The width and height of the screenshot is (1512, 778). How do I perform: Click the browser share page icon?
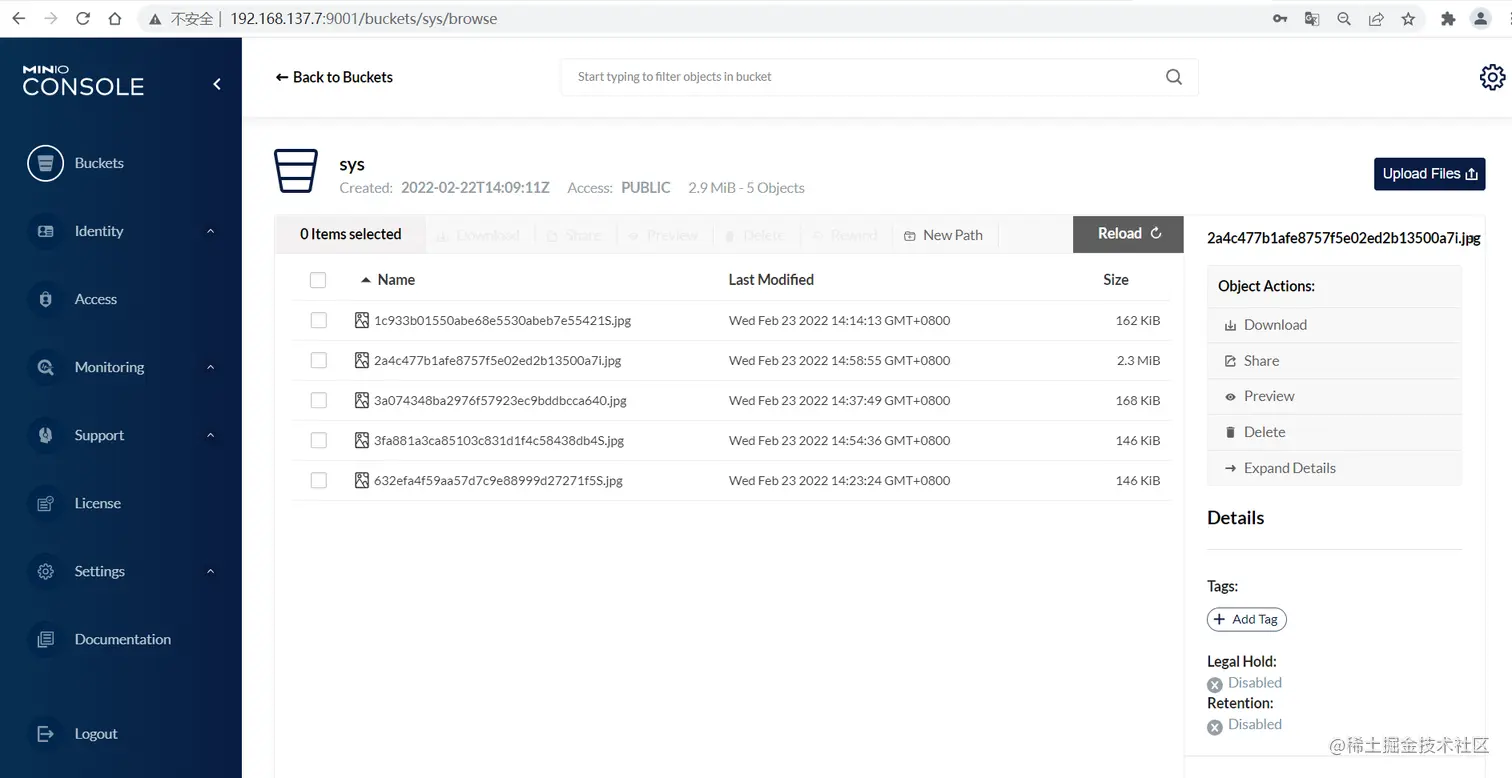1376,18
